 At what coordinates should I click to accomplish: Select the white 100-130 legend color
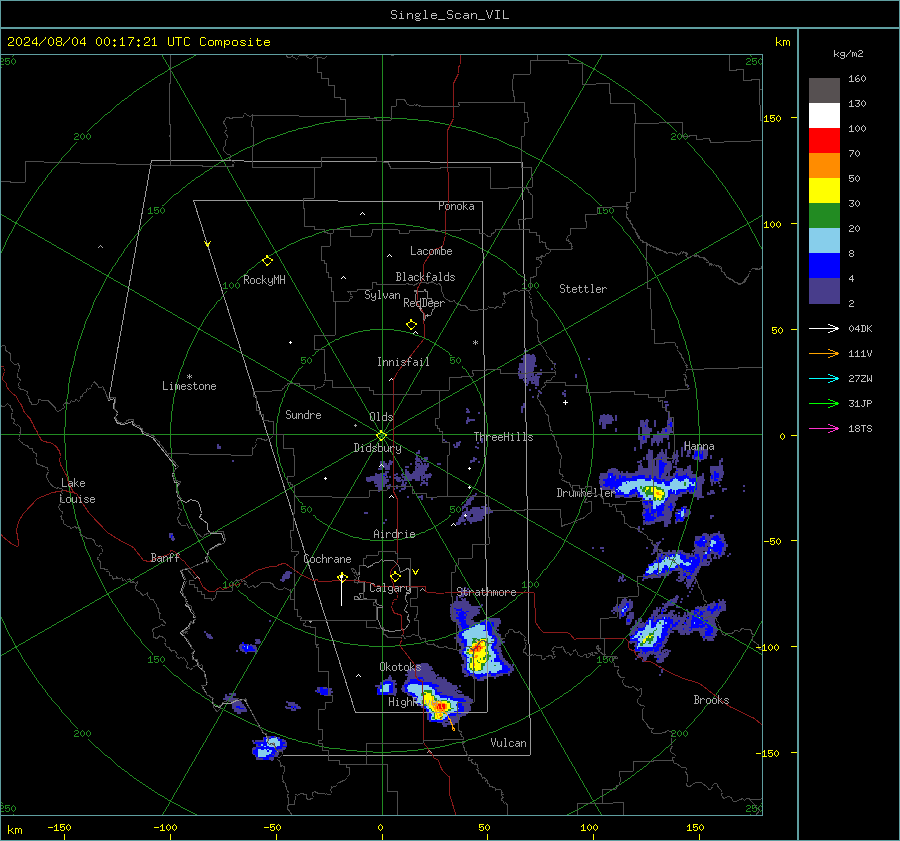[x=824, y=116]
